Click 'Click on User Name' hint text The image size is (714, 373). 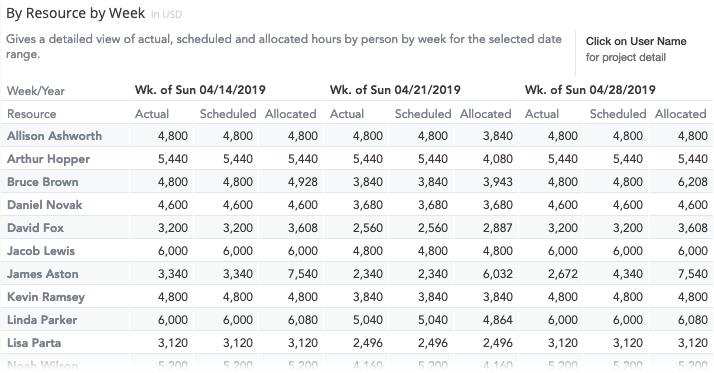pyautogui.click(x=636, y=41)
